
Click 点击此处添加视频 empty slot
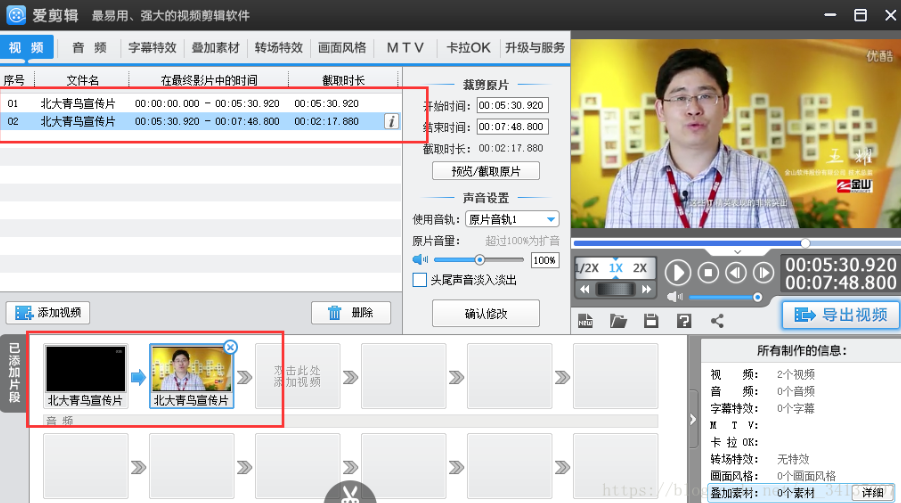pyautogui.click(x=297, y=376)
